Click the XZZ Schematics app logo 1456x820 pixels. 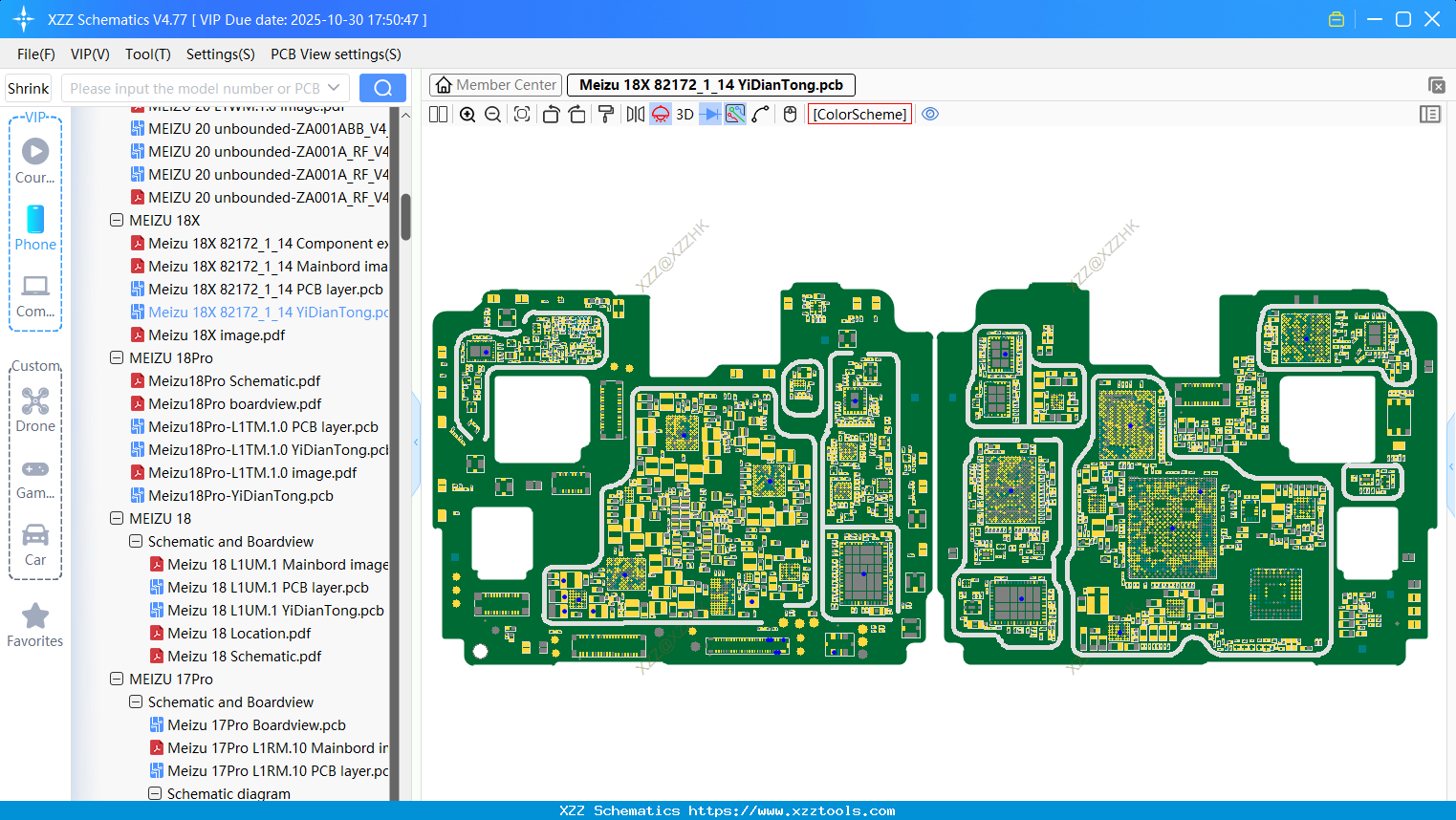coord(24,19)
